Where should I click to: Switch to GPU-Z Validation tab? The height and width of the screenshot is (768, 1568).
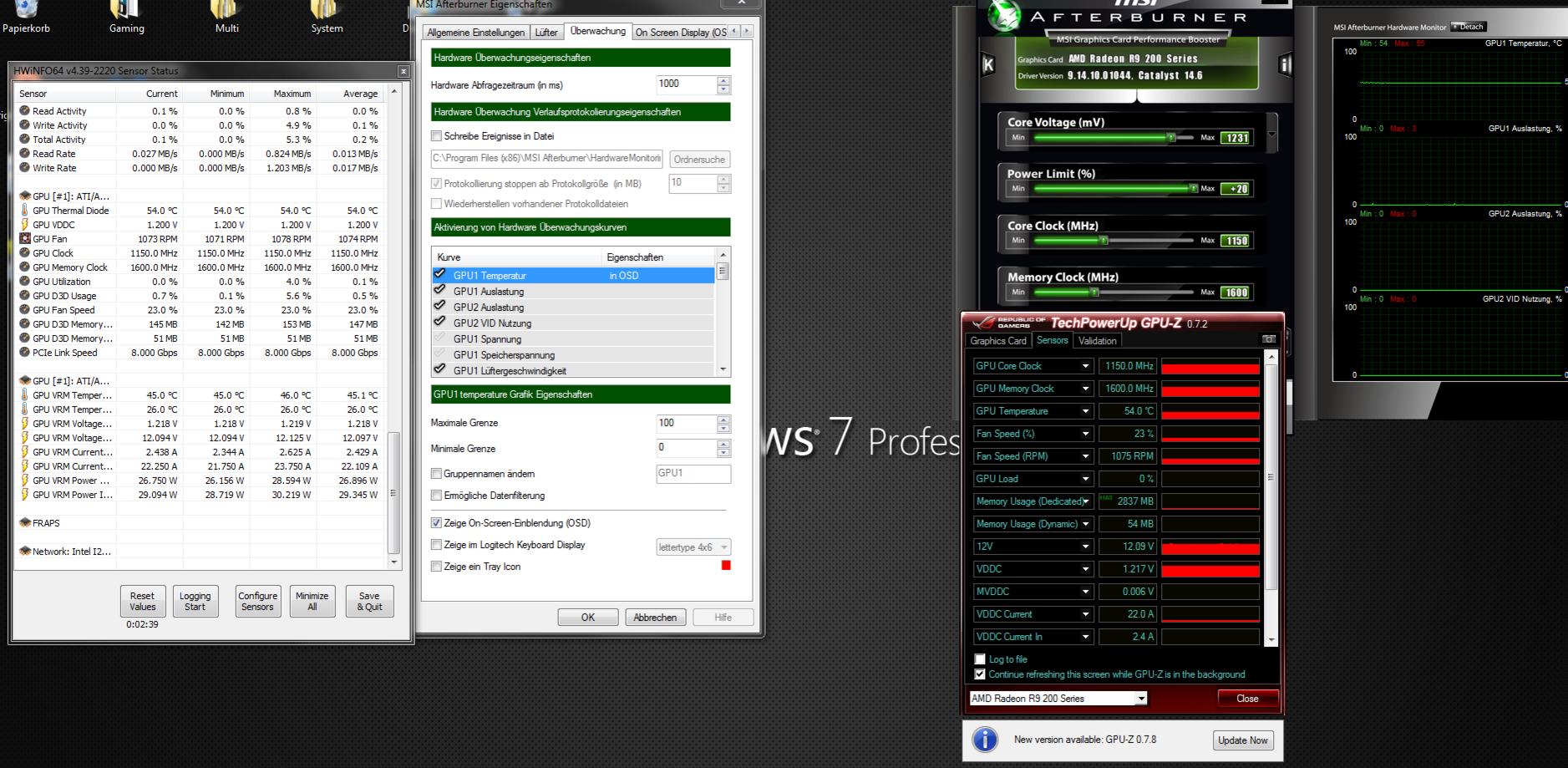click(1097, 341)
